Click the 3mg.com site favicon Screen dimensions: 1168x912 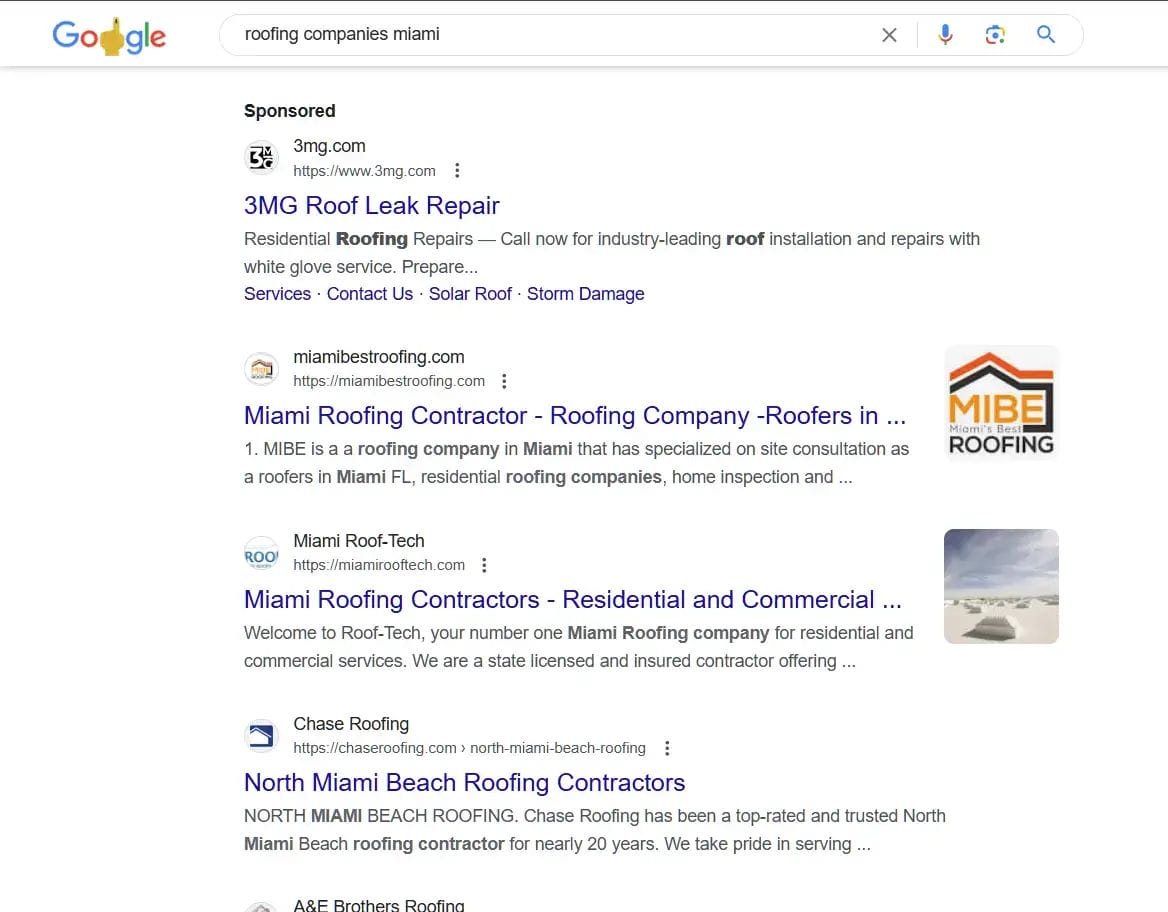[261, 158]
